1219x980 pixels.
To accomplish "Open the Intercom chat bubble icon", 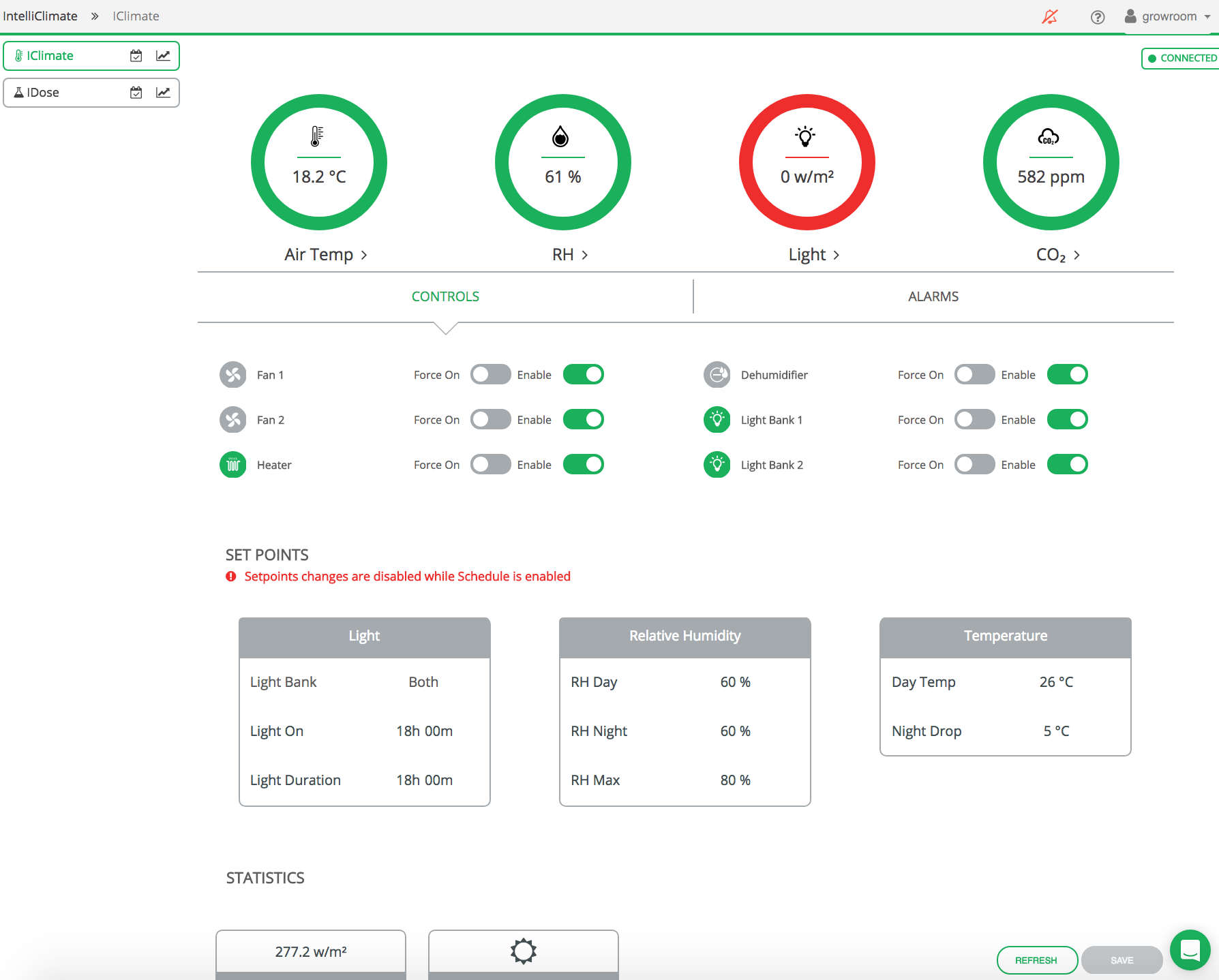I will 1190,950.
